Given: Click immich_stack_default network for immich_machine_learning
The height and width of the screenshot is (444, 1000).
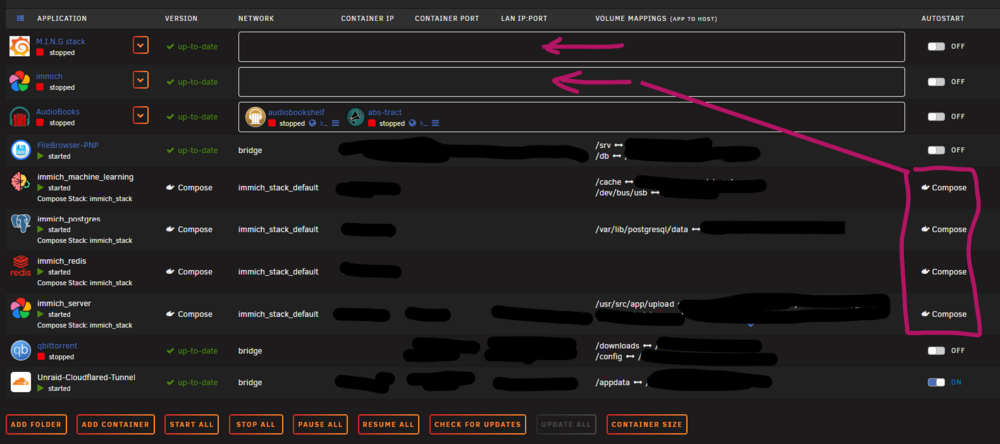Looking at the screenshot, I should [278, 188].
